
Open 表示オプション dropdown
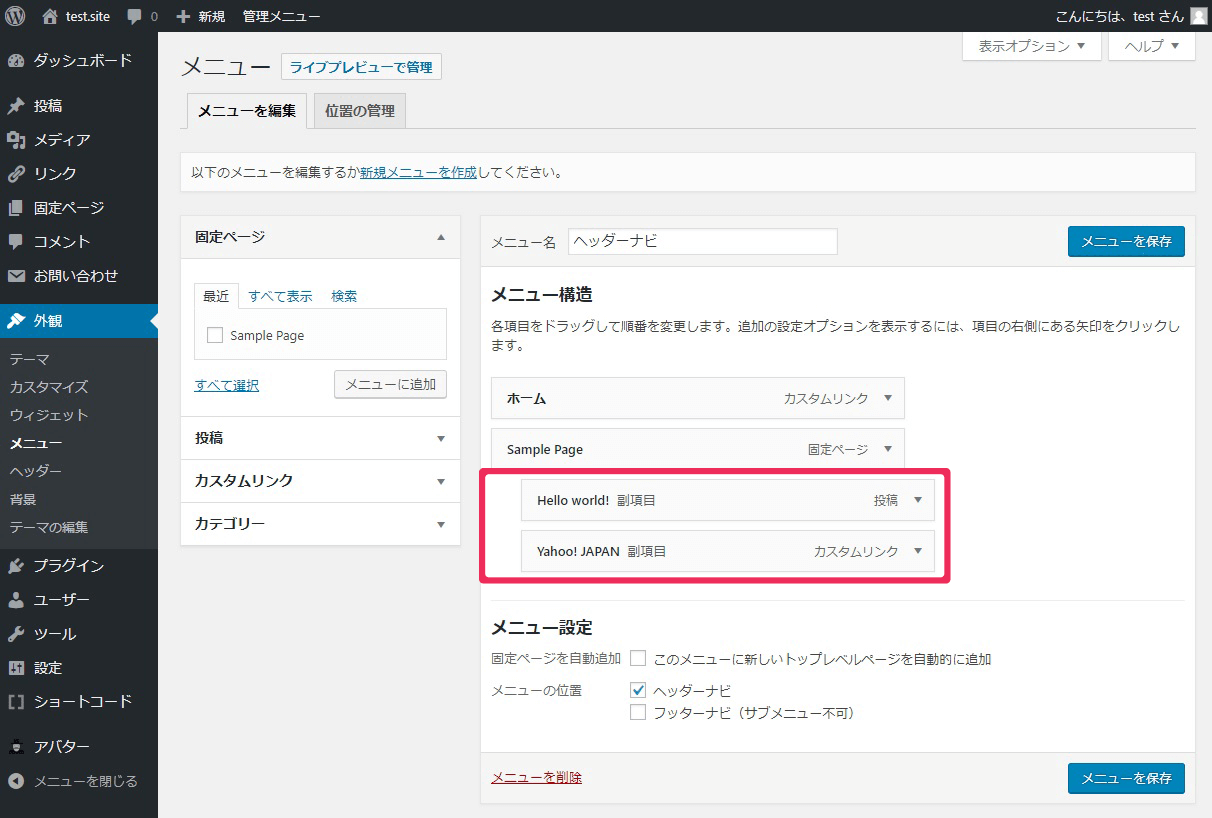(x=1031, y=46)
